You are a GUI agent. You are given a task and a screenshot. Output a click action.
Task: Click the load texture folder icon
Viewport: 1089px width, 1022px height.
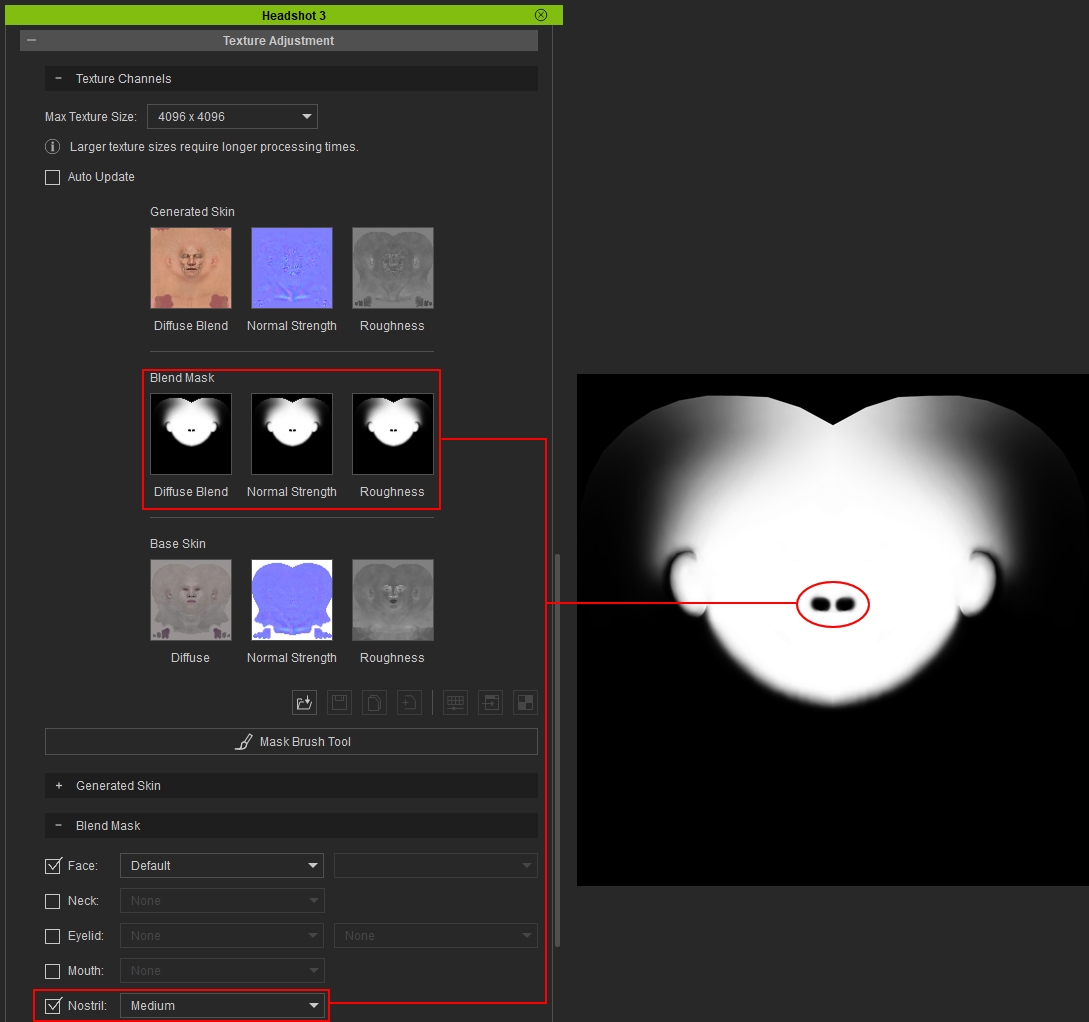point(304,703)
